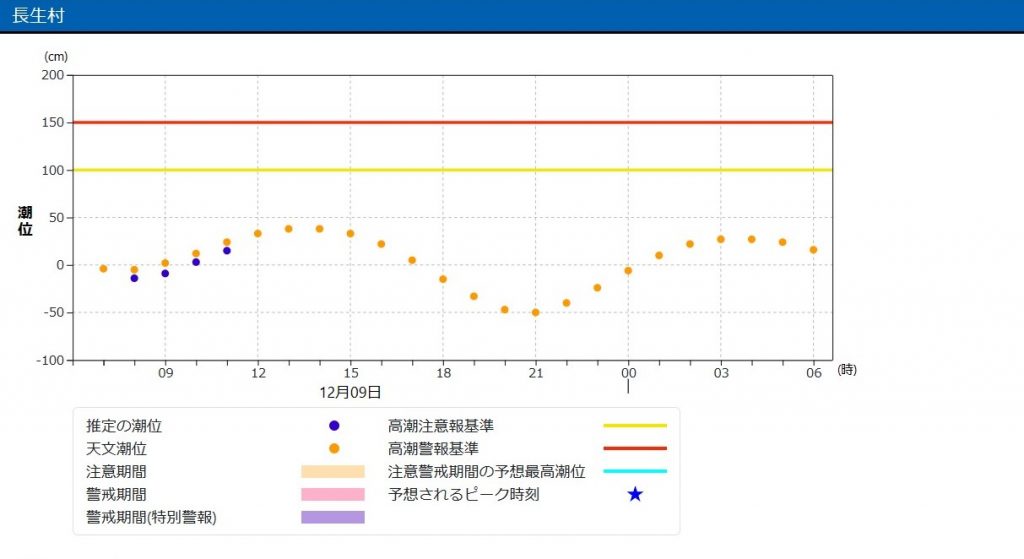Click the 12月09日 date label below the axis

pos(350,392)
